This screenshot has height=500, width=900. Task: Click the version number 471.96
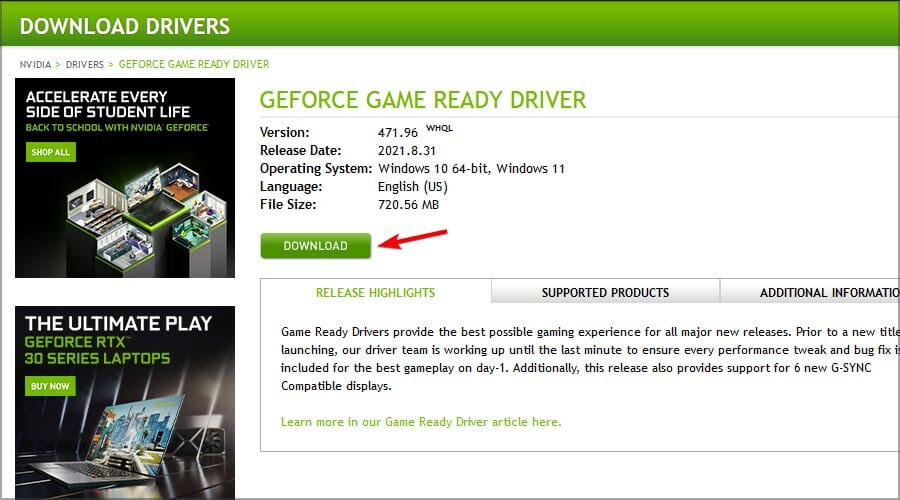(397, 133)
